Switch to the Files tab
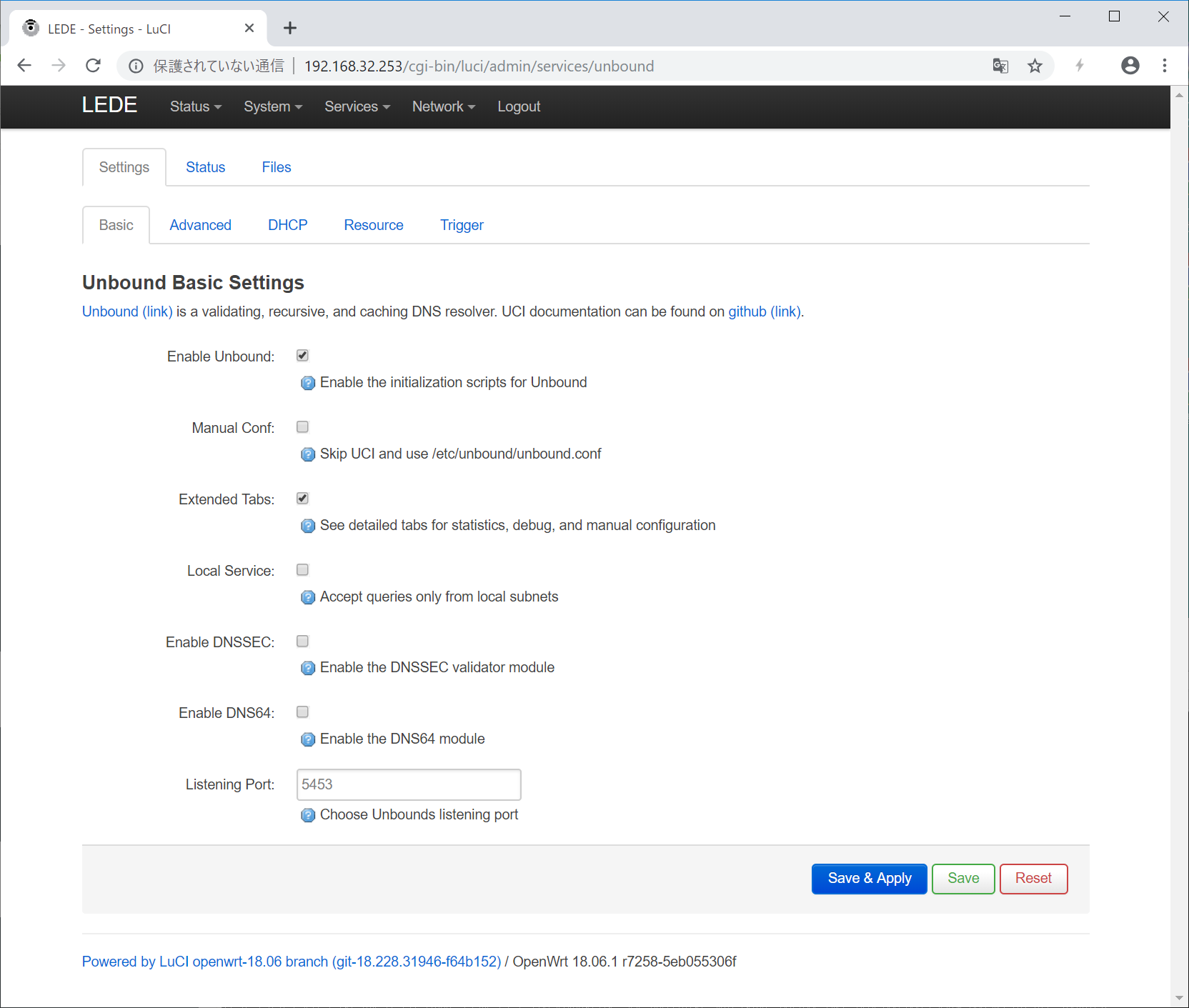The image size is (1189, 1008). (277, 167)
